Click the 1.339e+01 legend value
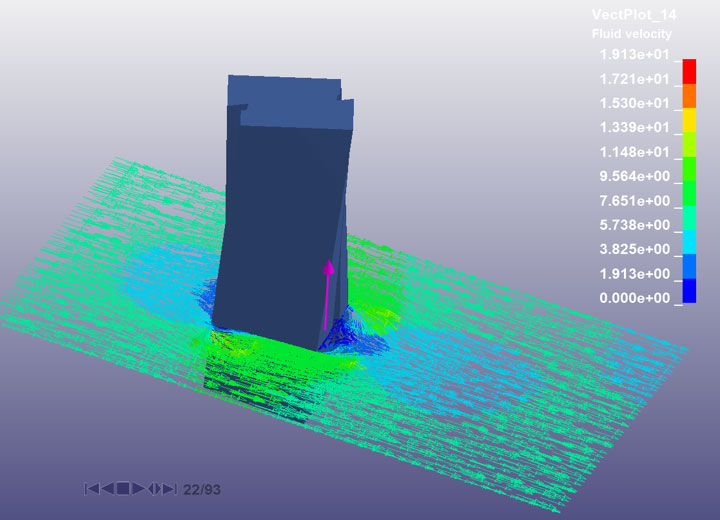 point(635,127)
